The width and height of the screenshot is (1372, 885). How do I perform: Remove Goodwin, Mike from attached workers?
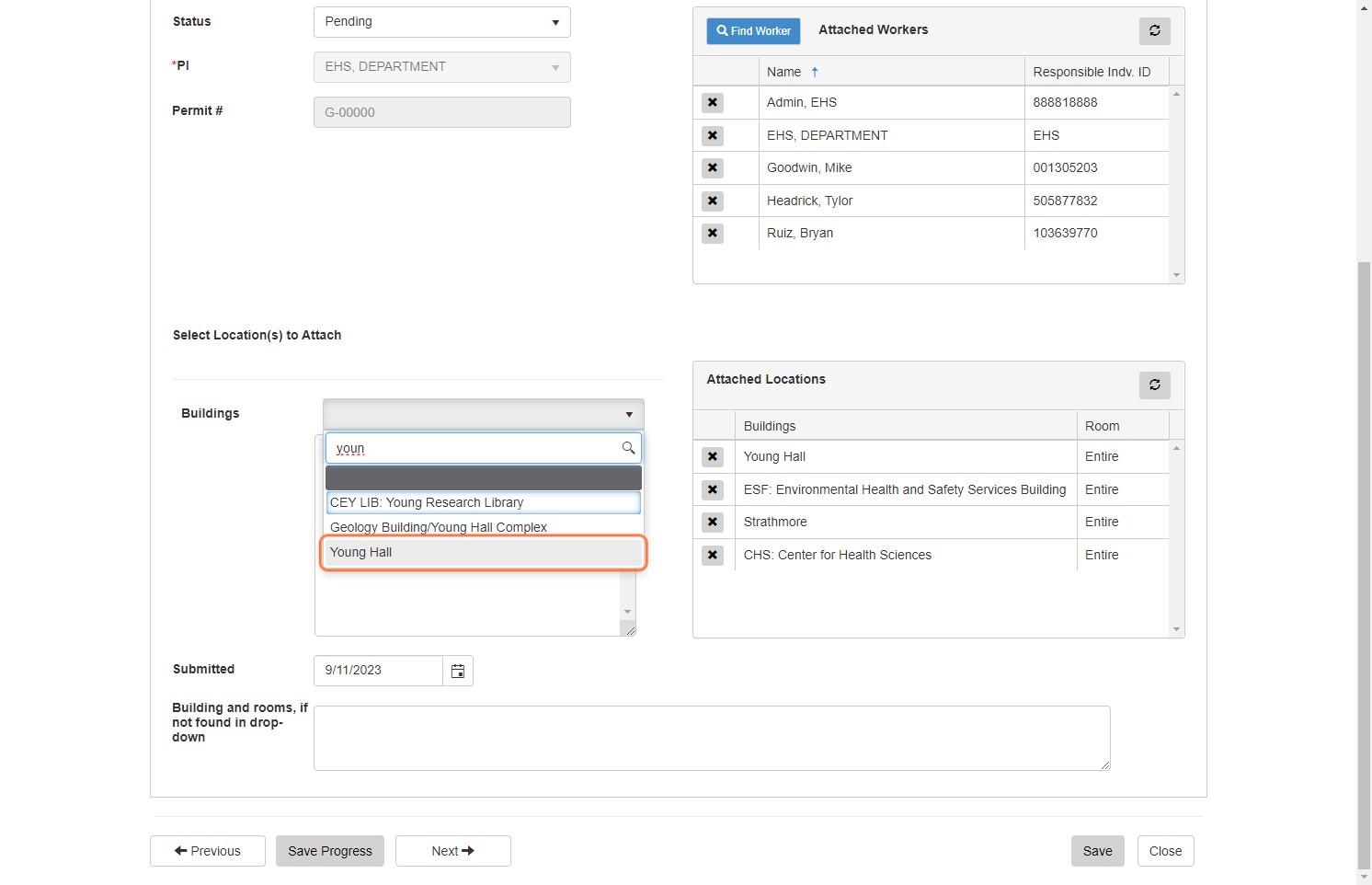point(713,168)
